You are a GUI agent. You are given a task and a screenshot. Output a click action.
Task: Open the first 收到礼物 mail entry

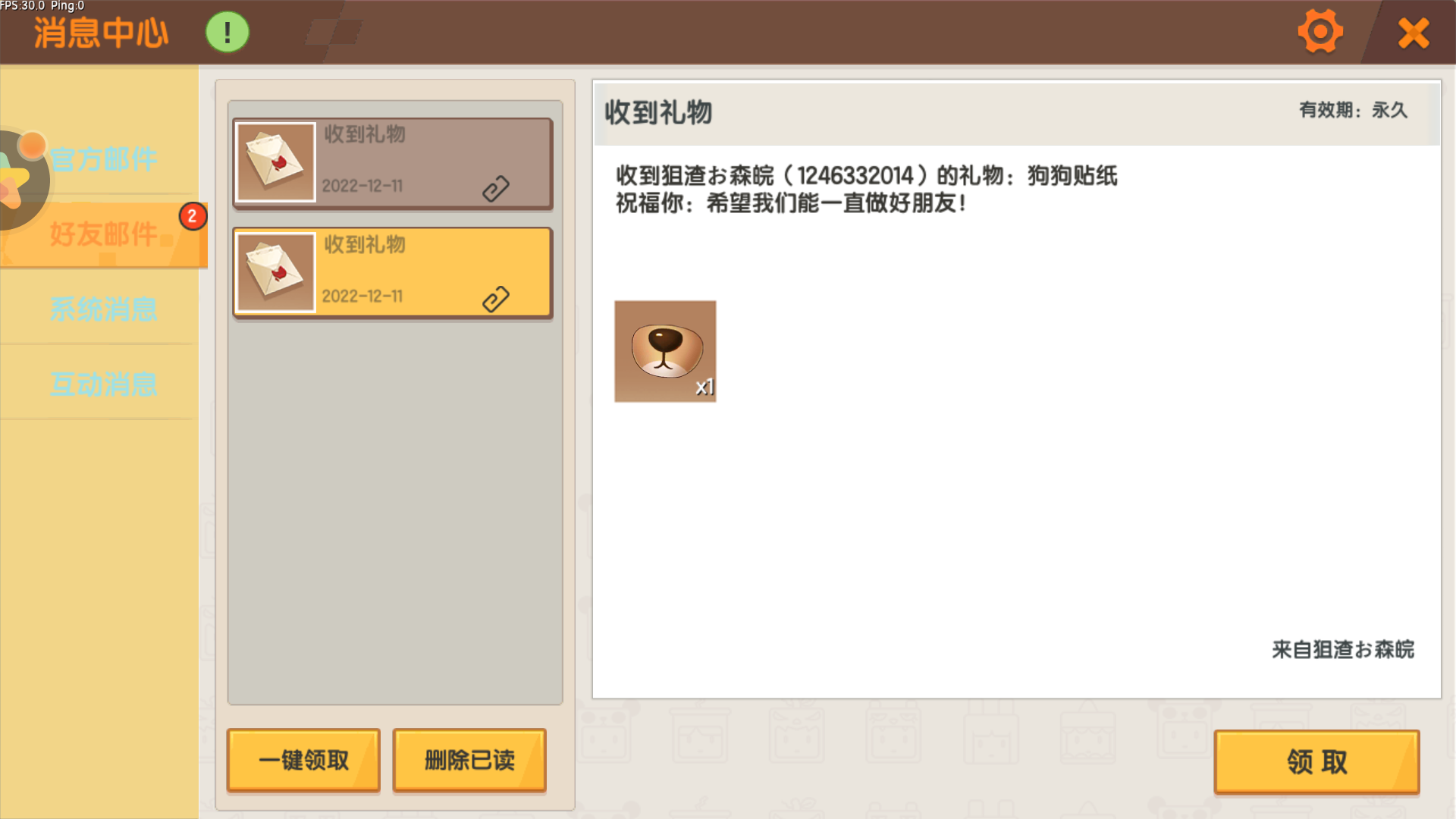(393, 163)
